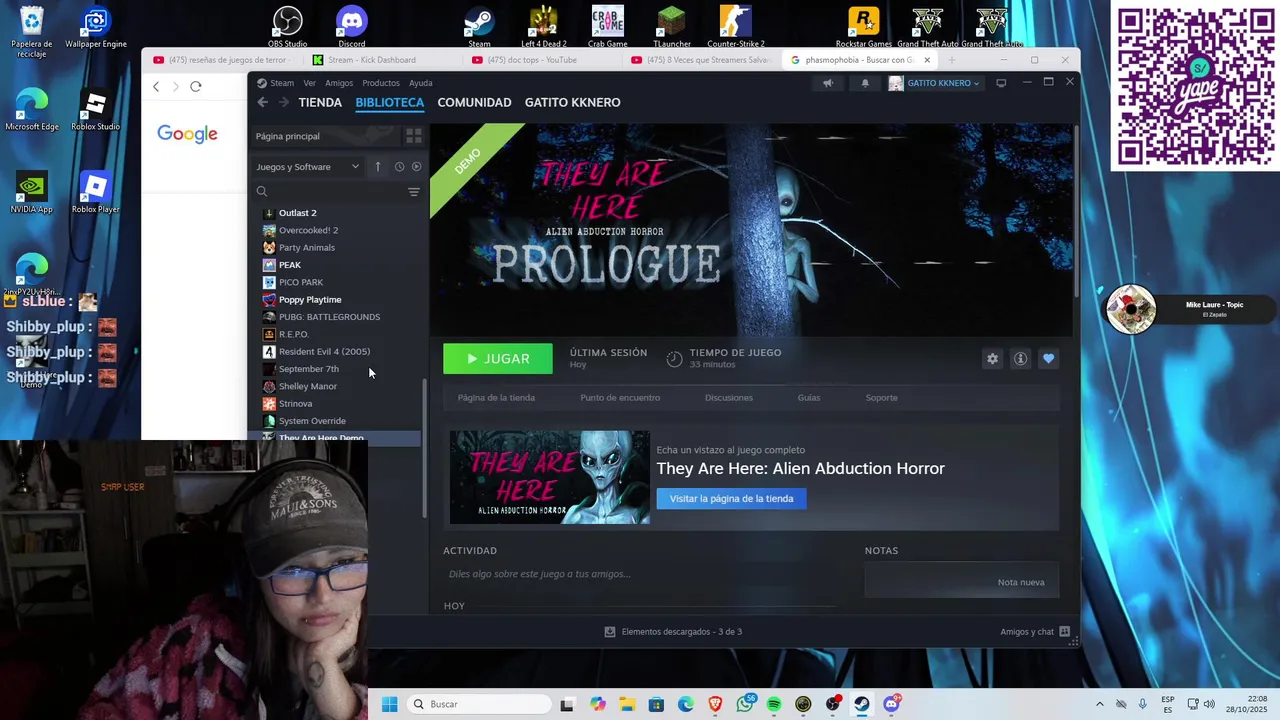
Task: Open Discord desktop shortcut
Action: [x=352, y=27]
